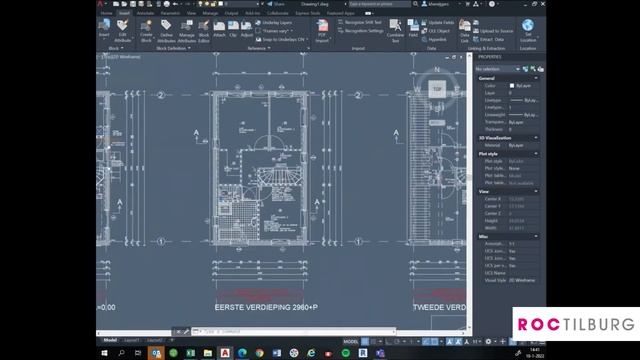Image resolution: width=640 pixels, height=360 pixels.
Task: Open the Model layout tab
Action: click(110, 340)
